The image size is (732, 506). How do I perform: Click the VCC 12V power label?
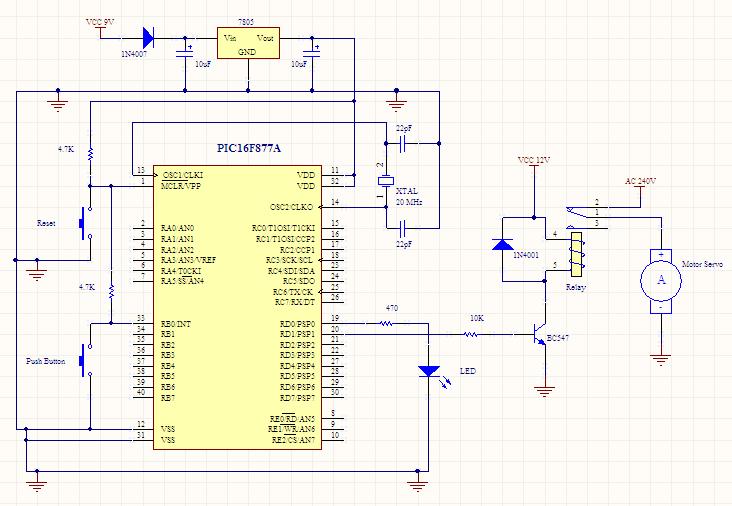point(532,159)
